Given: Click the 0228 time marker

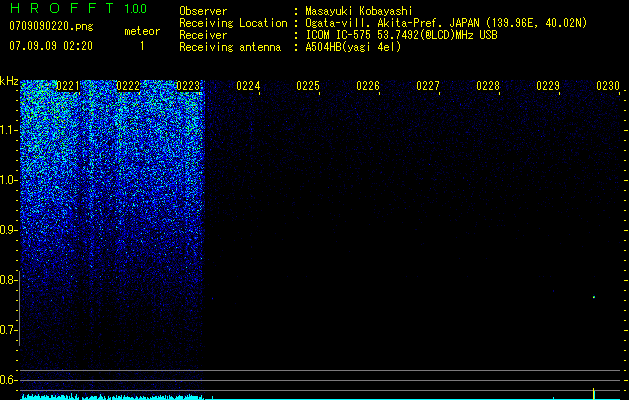Looking at the screenshot, I should (x=488, y=86).
